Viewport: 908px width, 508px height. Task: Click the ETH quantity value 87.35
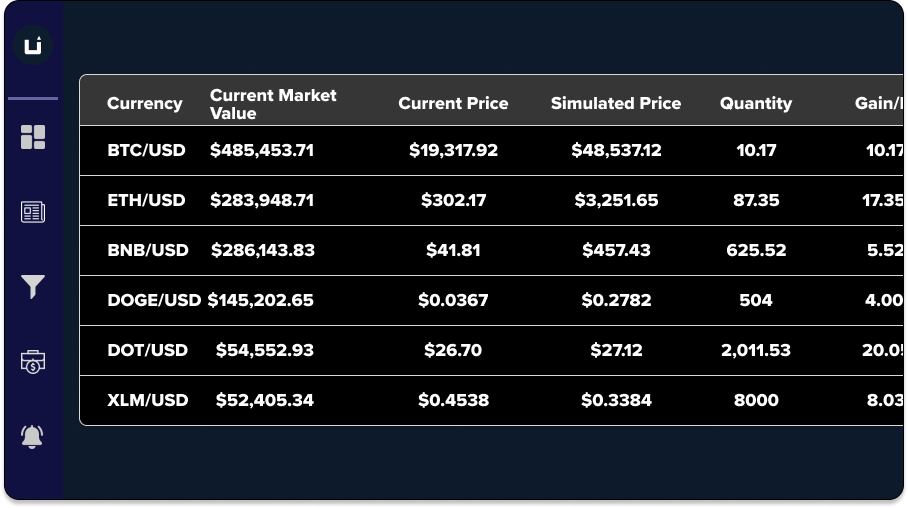click(756, 200)
